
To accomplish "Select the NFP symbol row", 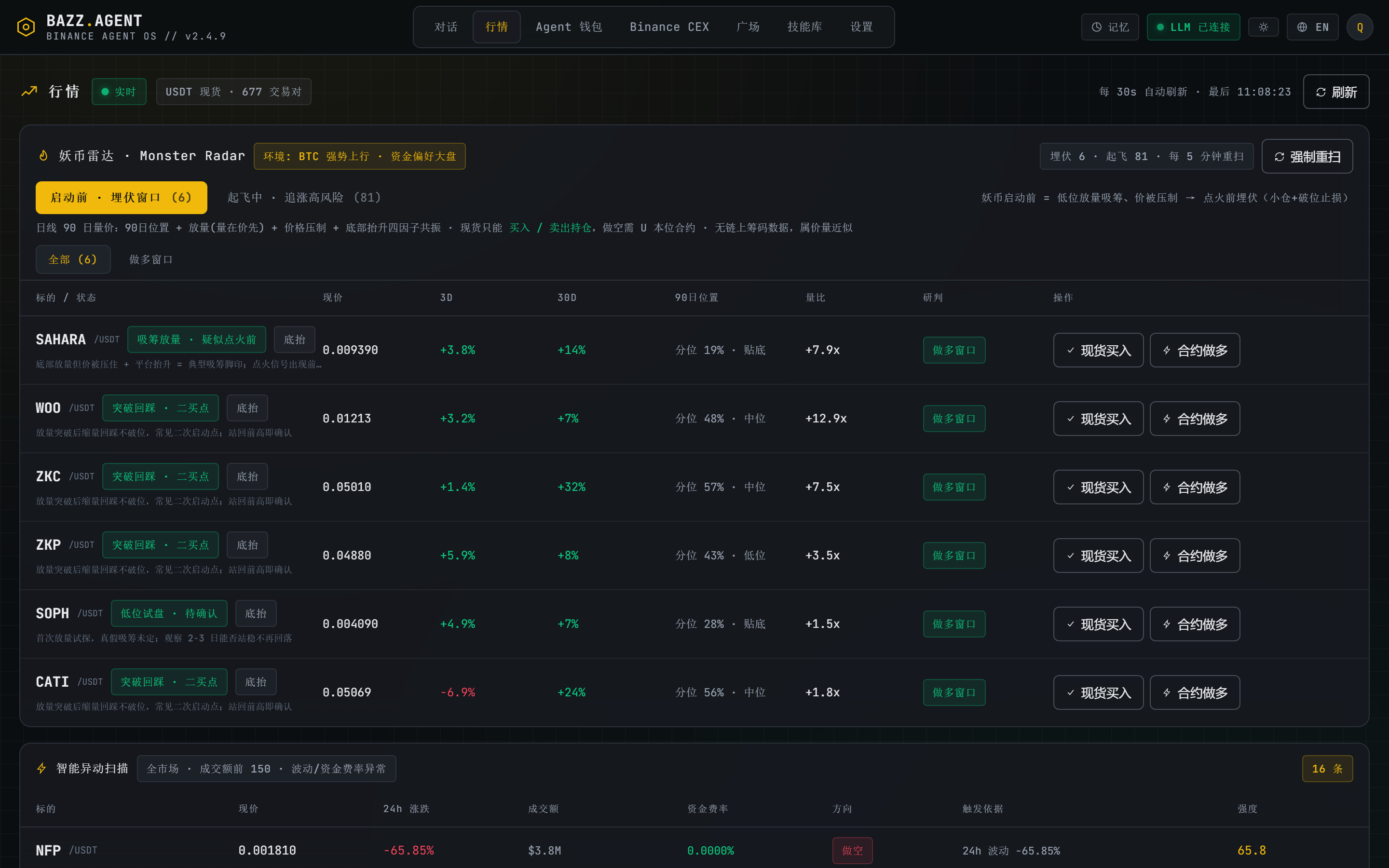I will [694, 850].
